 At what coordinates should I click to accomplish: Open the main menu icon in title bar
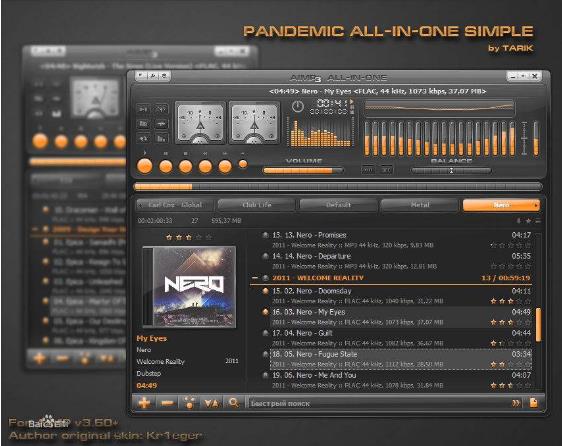[140, 76]
